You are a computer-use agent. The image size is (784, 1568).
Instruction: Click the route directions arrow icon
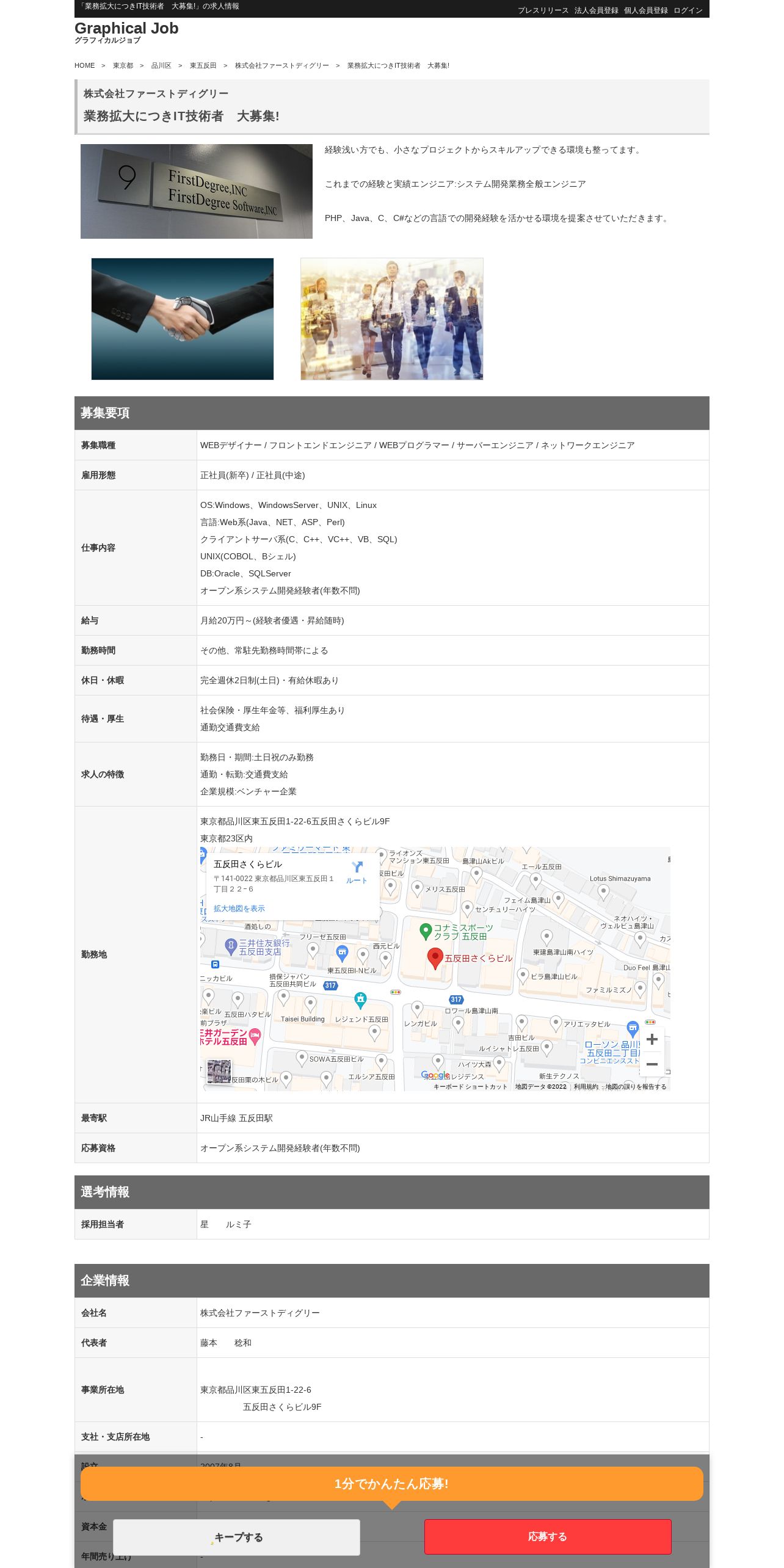coord(357,867)
